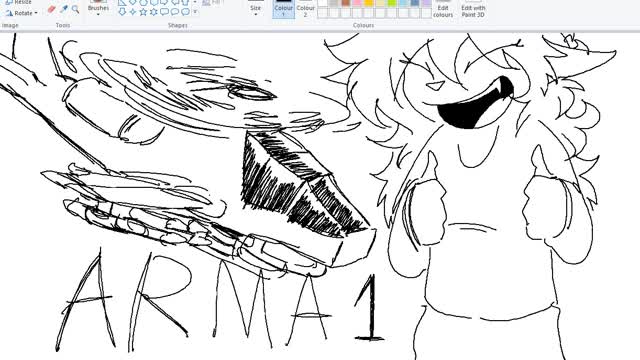Activate Colour 2 background selector
640x360 pixels.
(x=305, y=9)
